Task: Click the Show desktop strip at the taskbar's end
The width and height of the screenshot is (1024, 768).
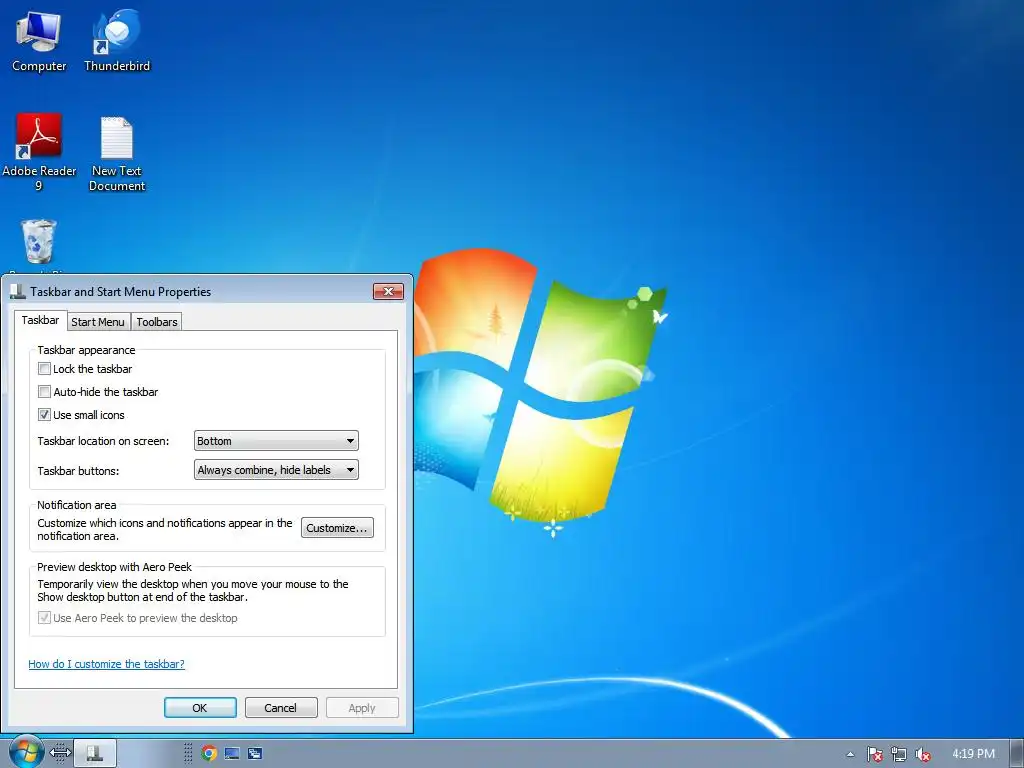Action: point(1017,753)
